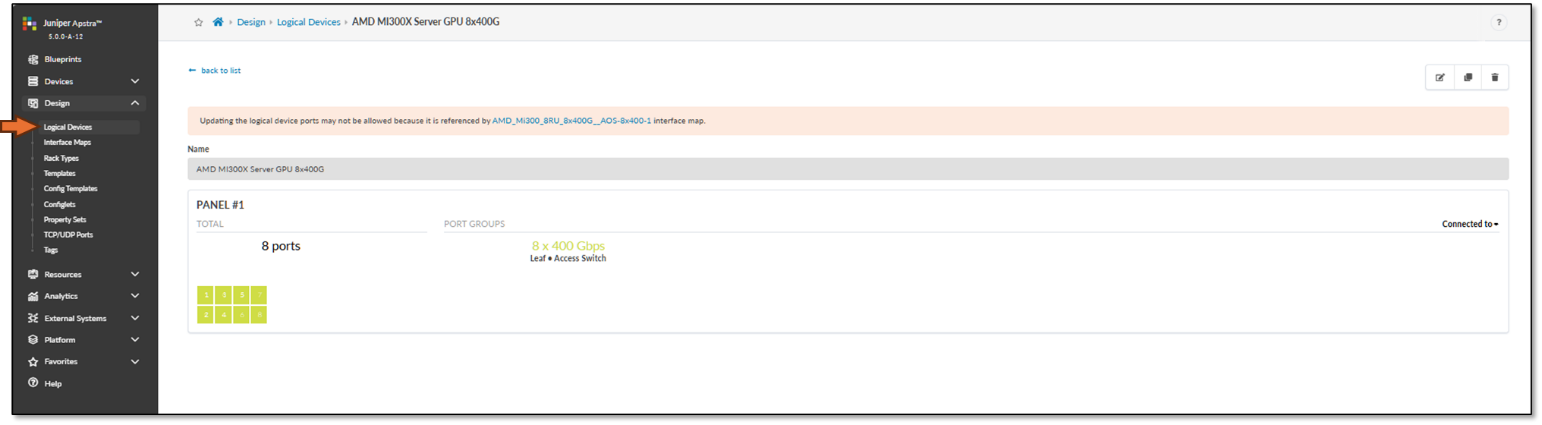
Task: Open AMD_Mi300_8RU_8x400G interface map link
Action: tap(572, 121)
